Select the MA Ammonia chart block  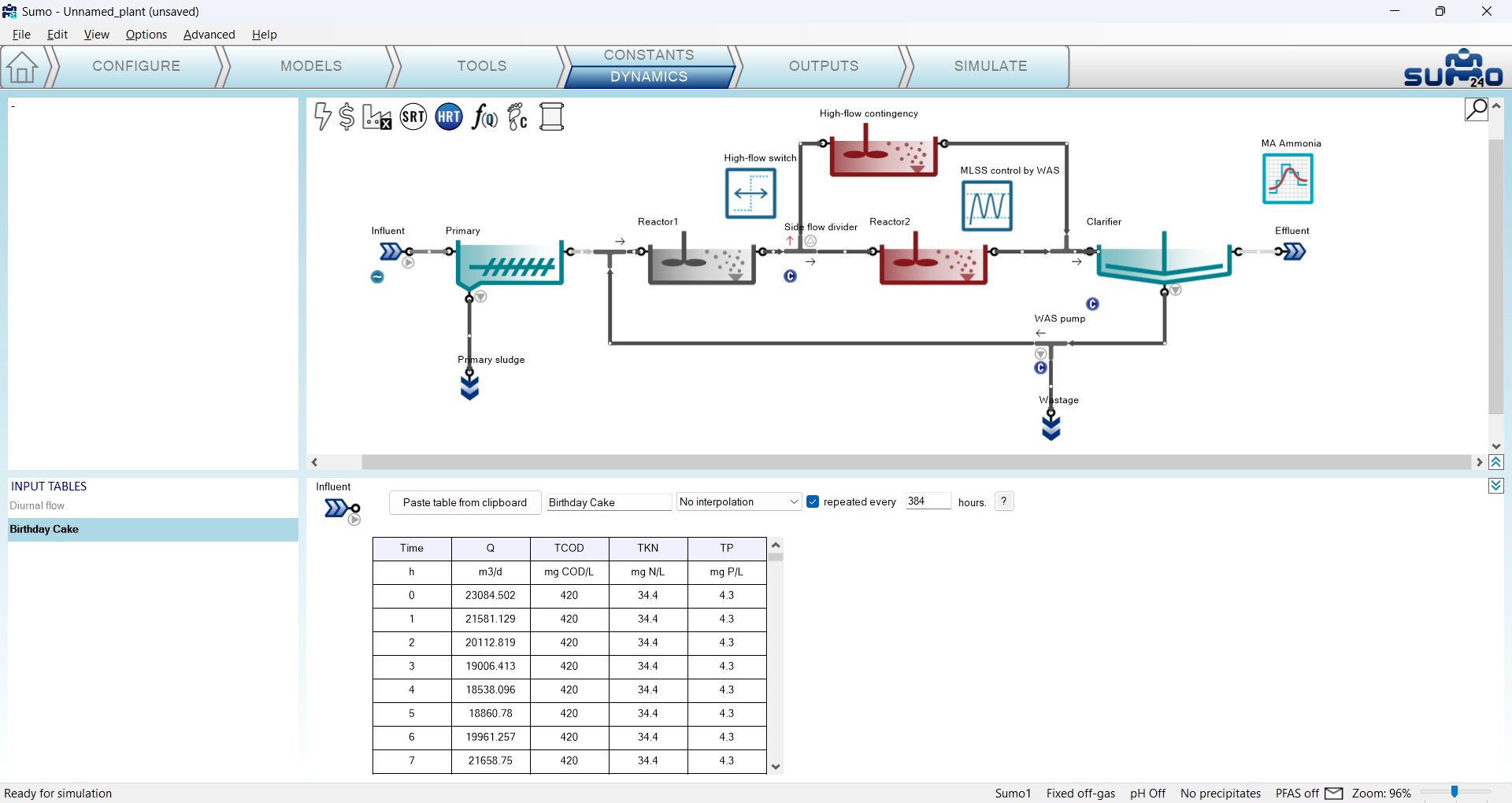[1288, 179]
